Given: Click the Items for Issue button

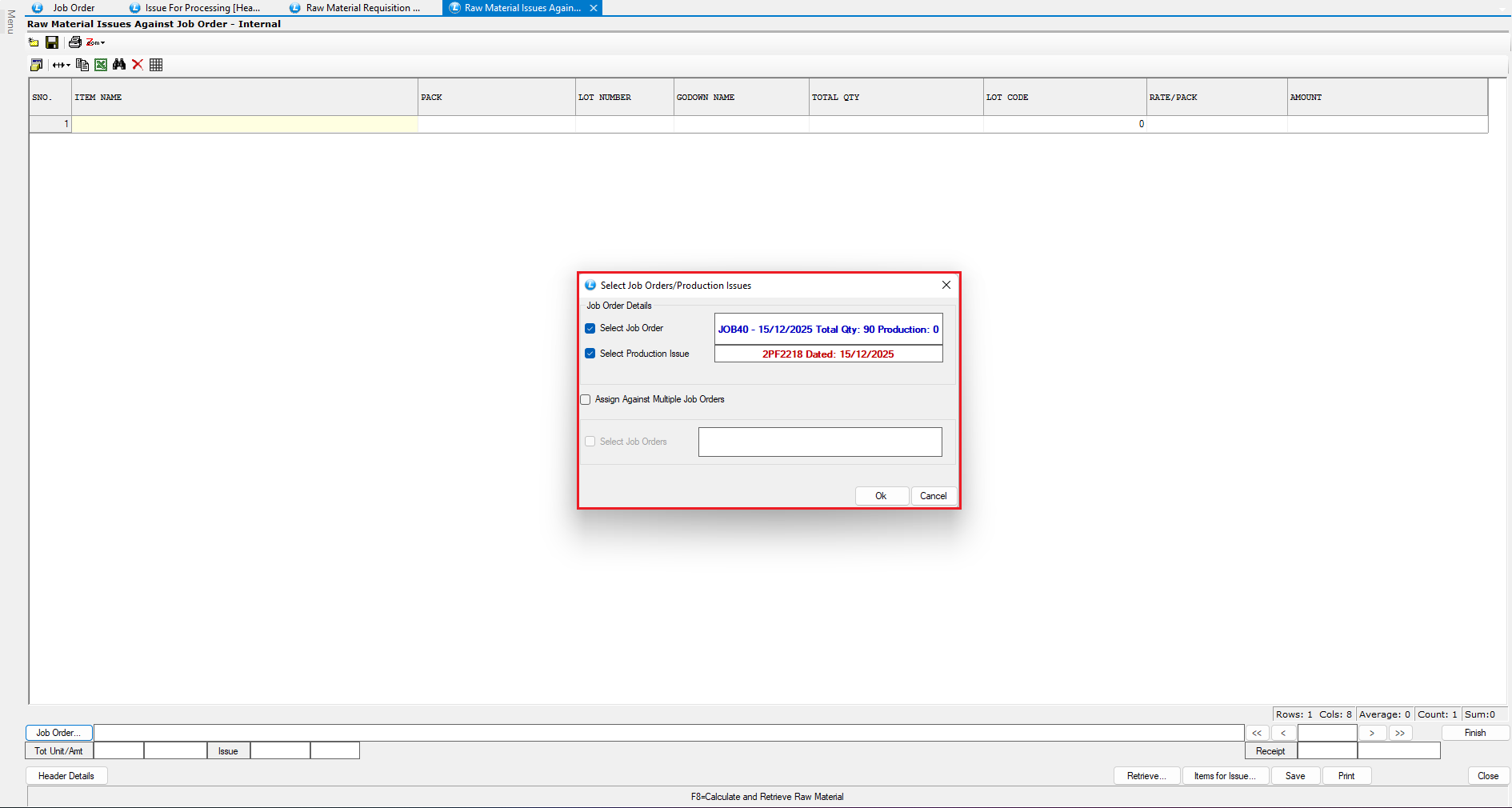Looking at the screenshot, I should (1225, 776).
